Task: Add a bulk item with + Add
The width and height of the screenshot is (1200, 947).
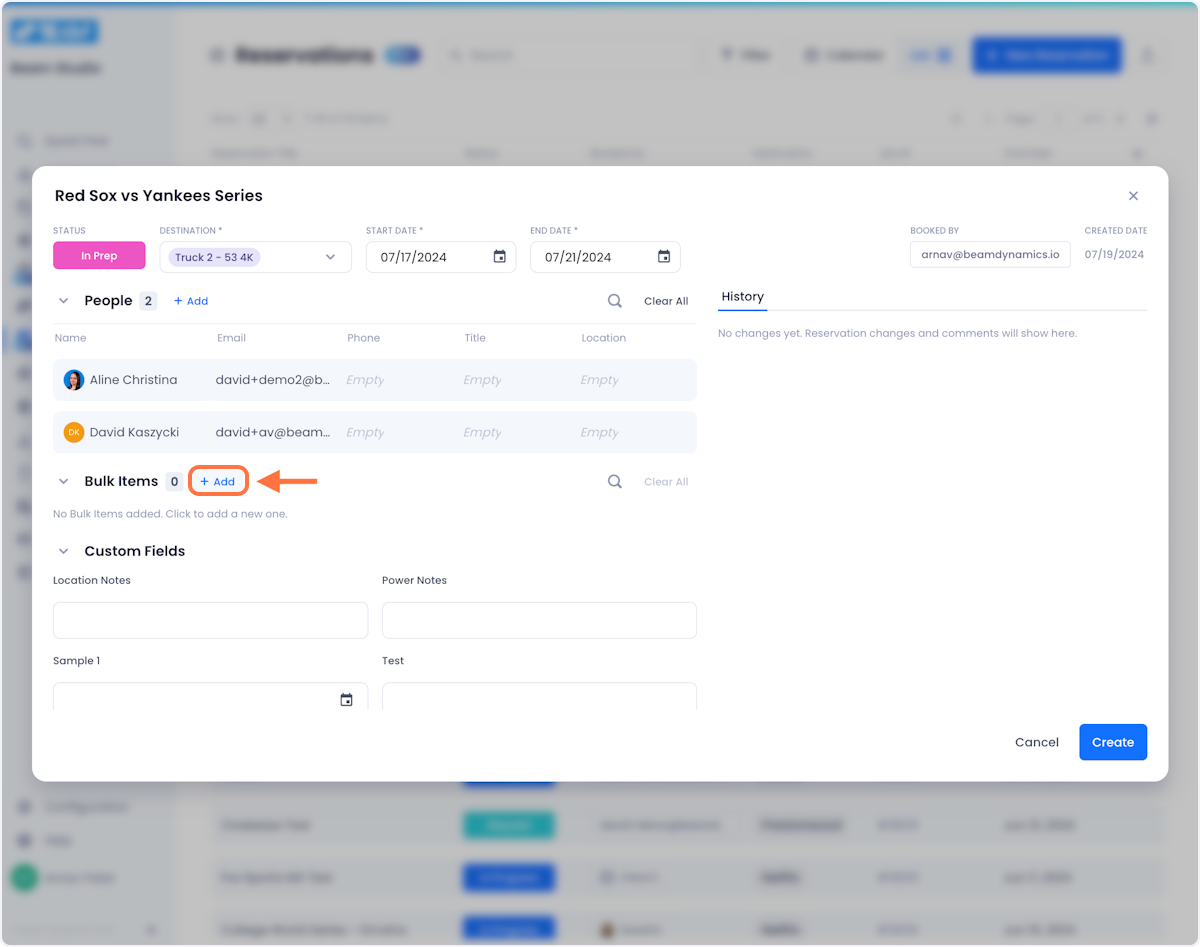Action: 218,482
